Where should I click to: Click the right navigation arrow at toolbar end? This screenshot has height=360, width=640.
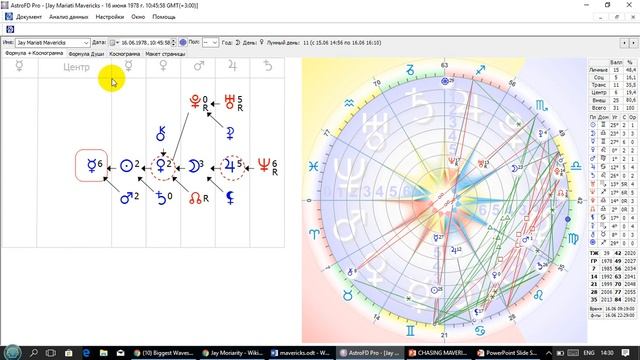click(x=633, y=42)
